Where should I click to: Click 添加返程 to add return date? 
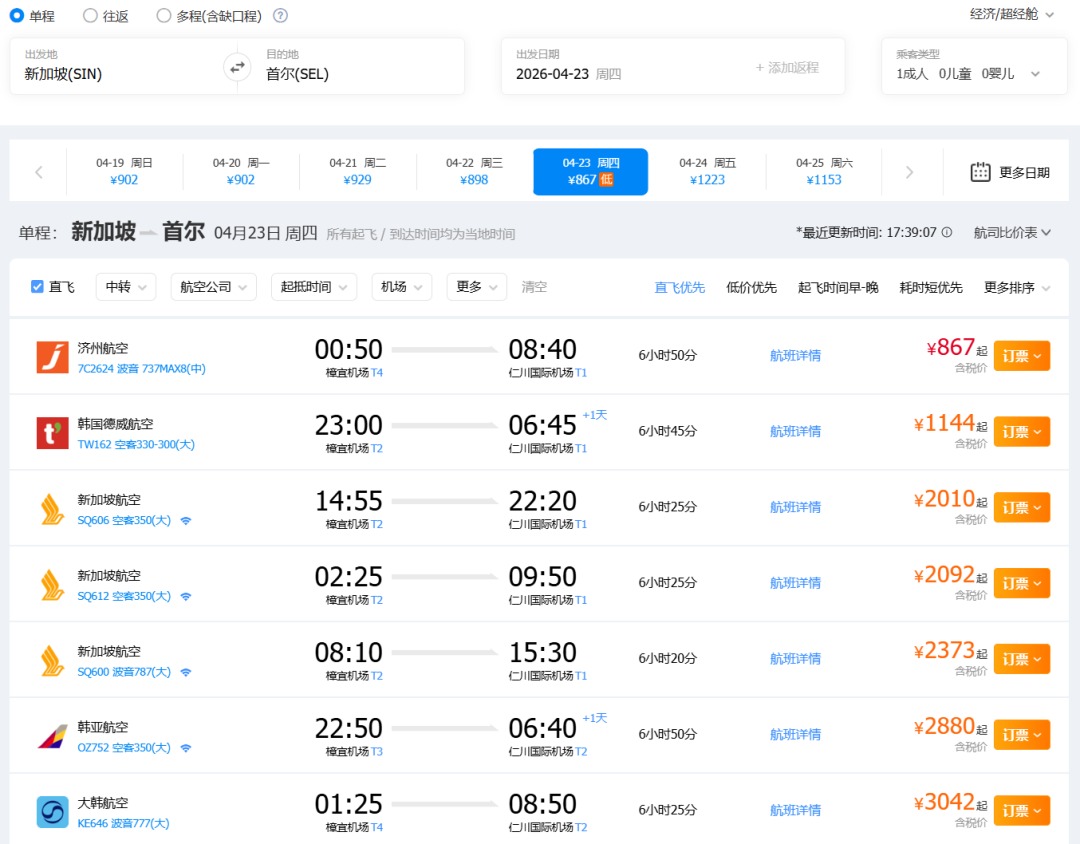point(787,67)
